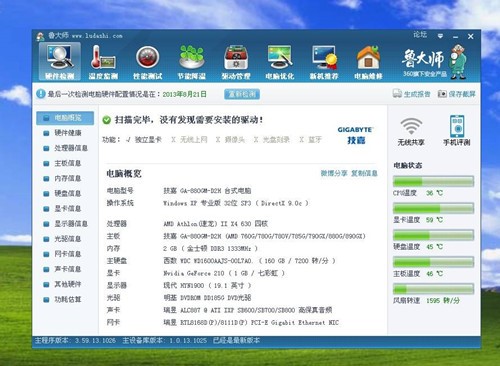Click the 明基 DVDROM optical drive row
500x366 pixels.
click(179, 298)
